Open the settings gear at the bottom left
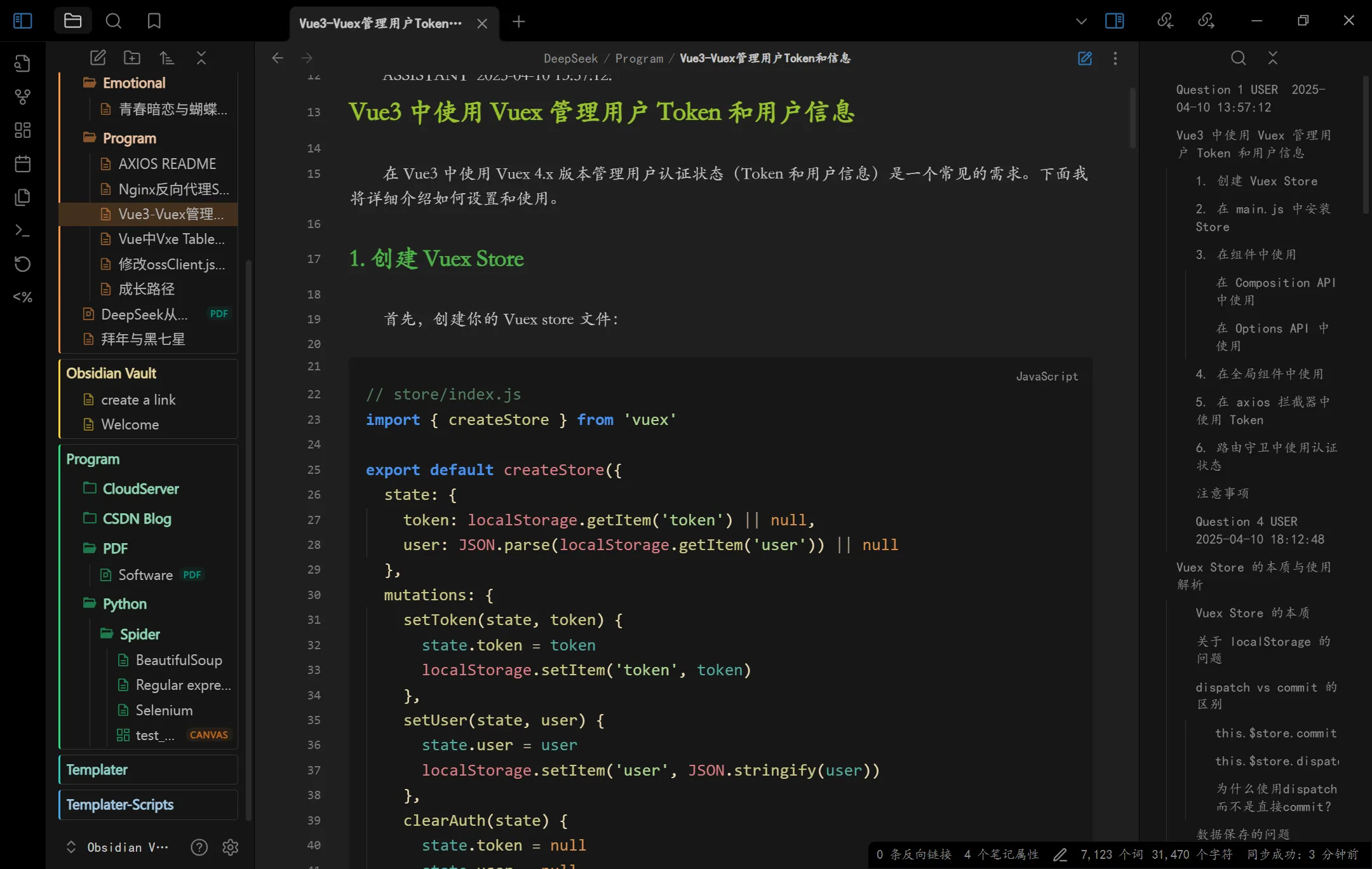The width and height of the screenshot is (1372, 869). tap(231, 847)
